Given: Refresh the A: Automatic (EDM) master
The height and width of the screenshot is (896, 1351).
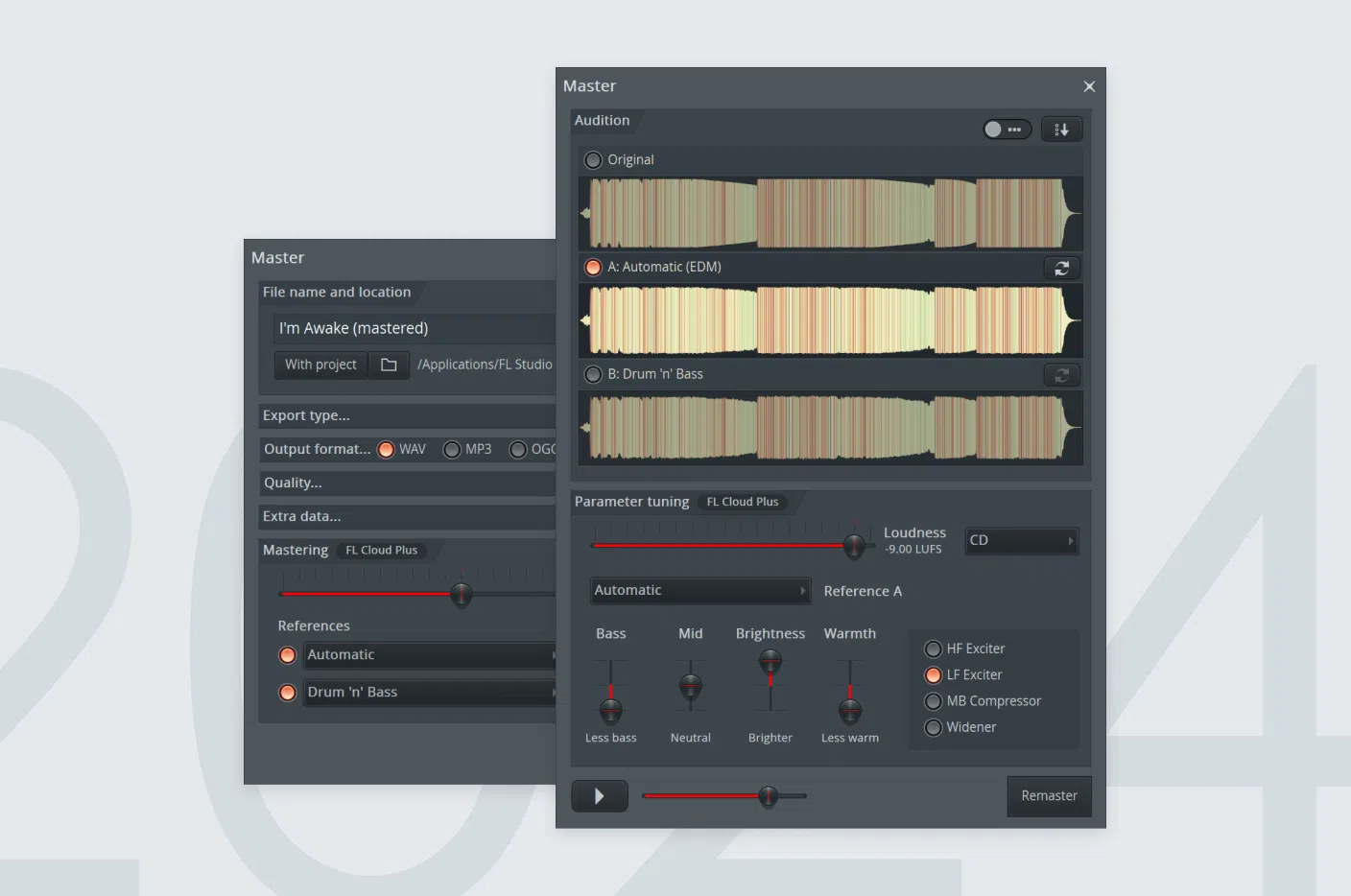Looking at the screenshot, I should [x=1061, y=269].
